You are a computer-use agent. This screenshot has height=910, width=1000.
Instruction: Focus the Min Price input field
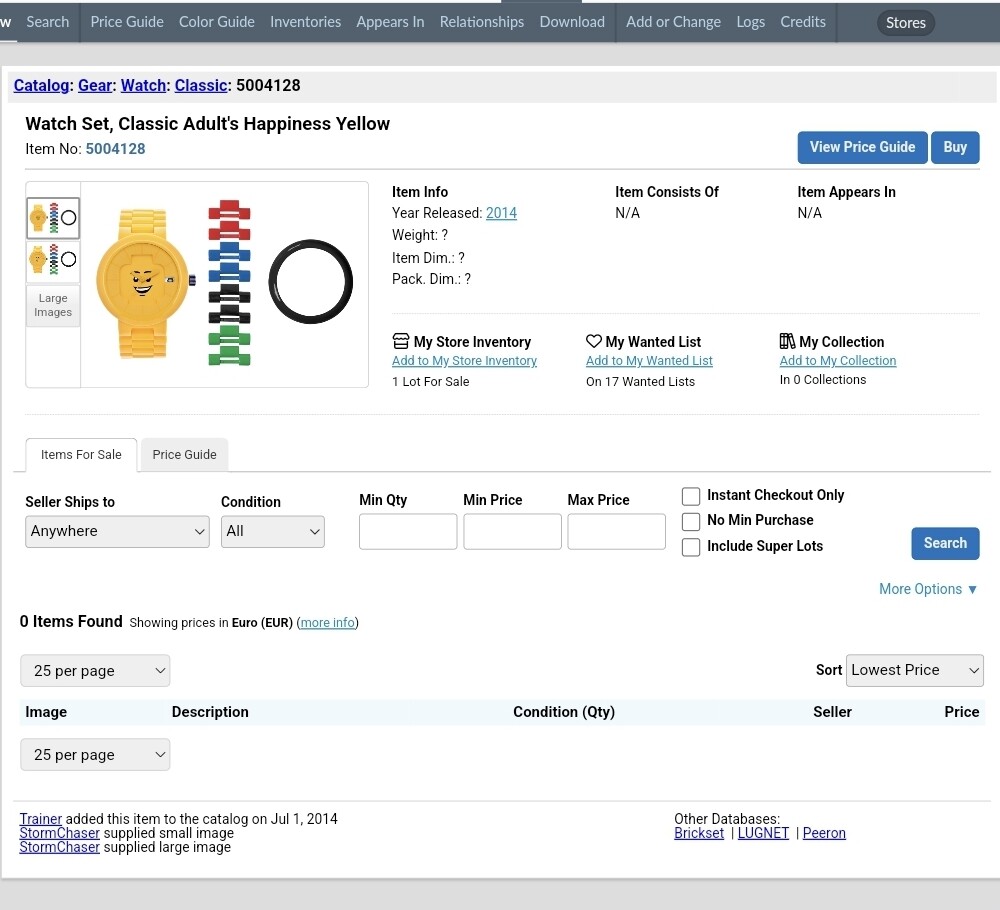coord(512,531)
